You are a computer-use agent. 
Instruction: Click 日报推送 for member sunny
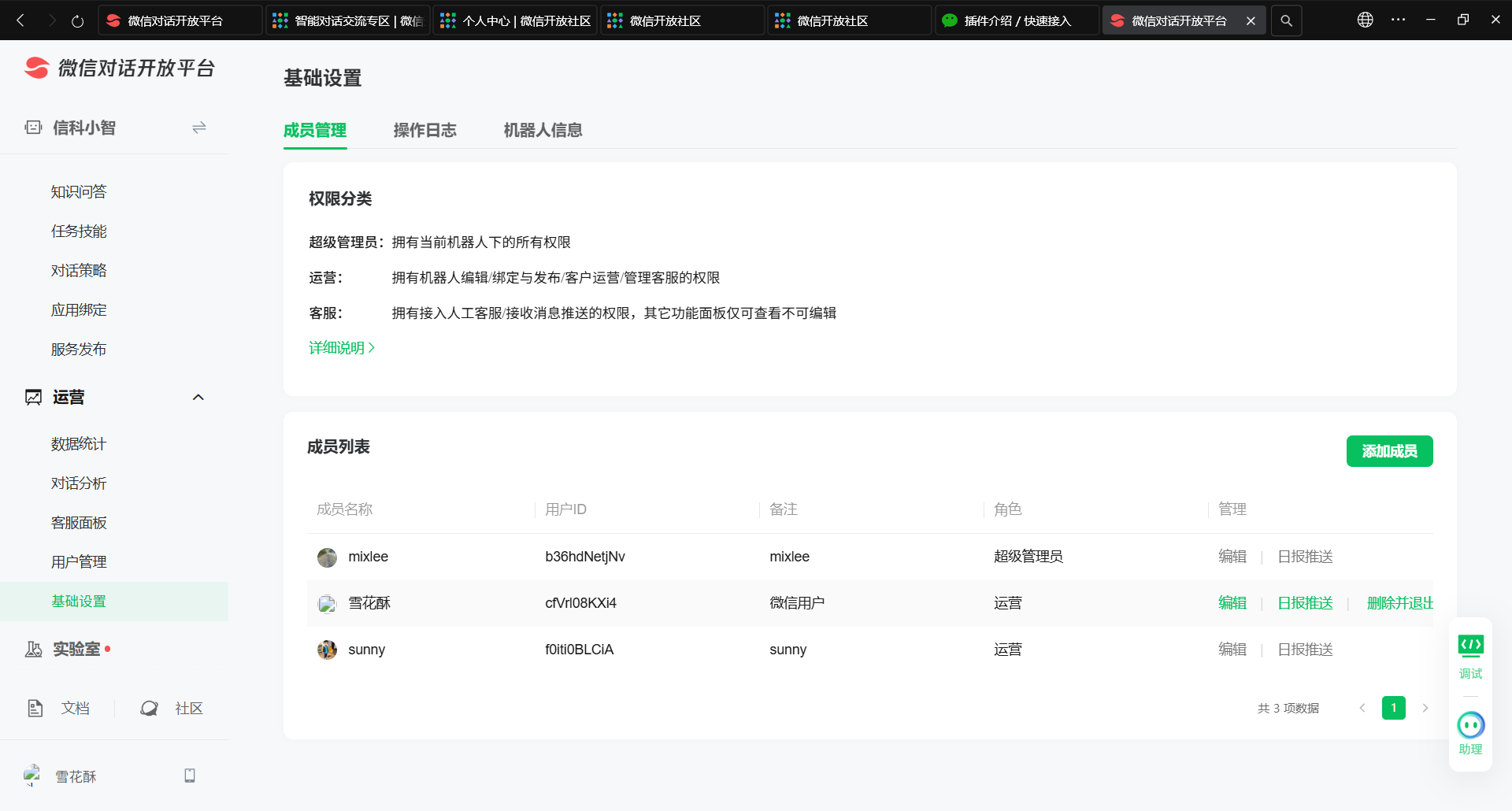point(1305,650)
